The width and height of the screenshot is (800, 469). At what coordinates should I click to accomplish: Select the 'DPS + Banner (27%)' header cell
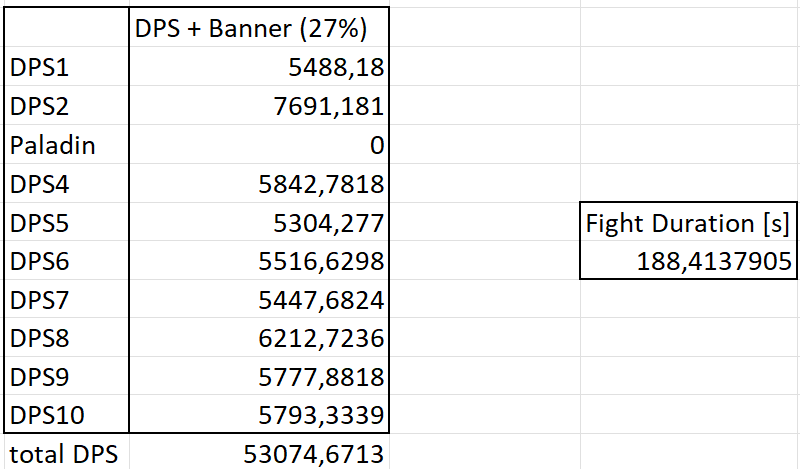point(258,30)
